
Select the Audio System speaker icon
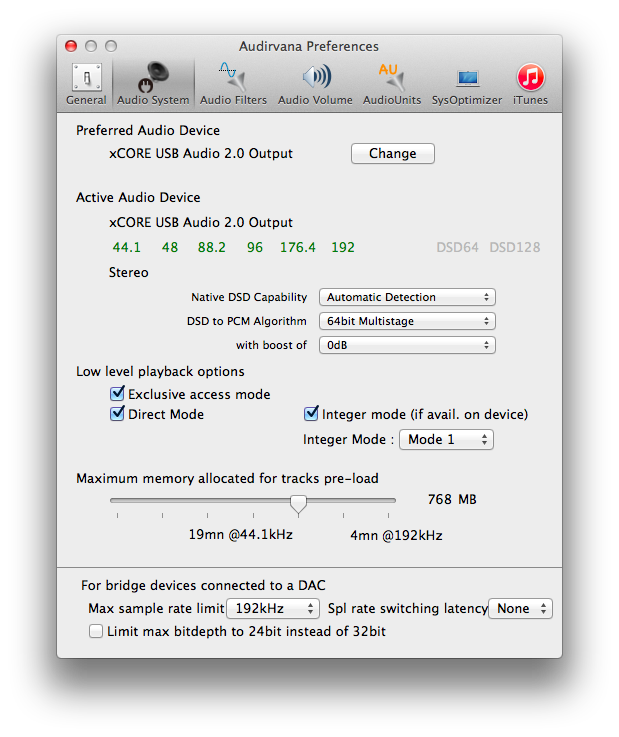click(153, 77)
